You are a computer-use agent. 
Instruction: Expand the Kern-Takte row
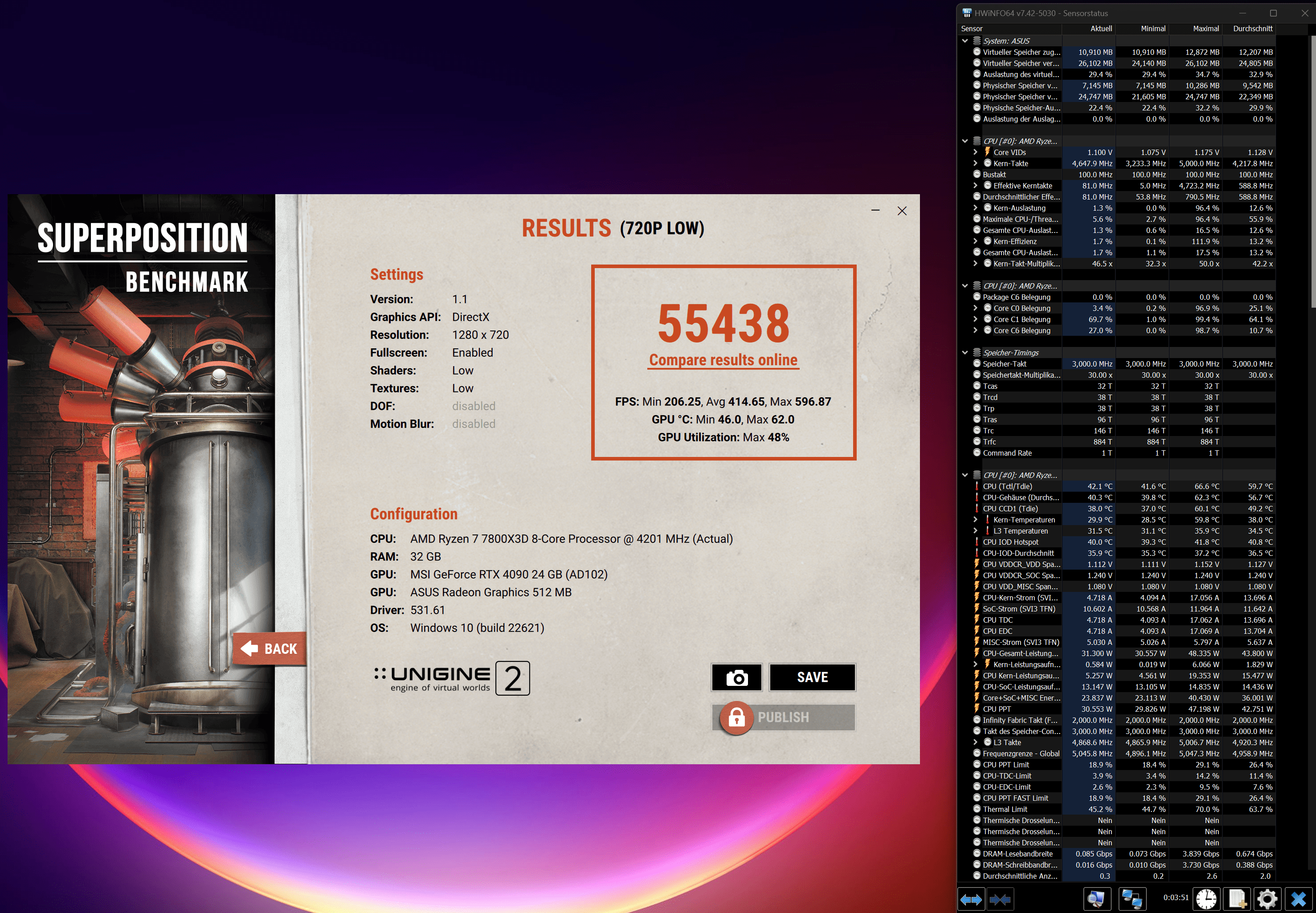tap(976, 163)
